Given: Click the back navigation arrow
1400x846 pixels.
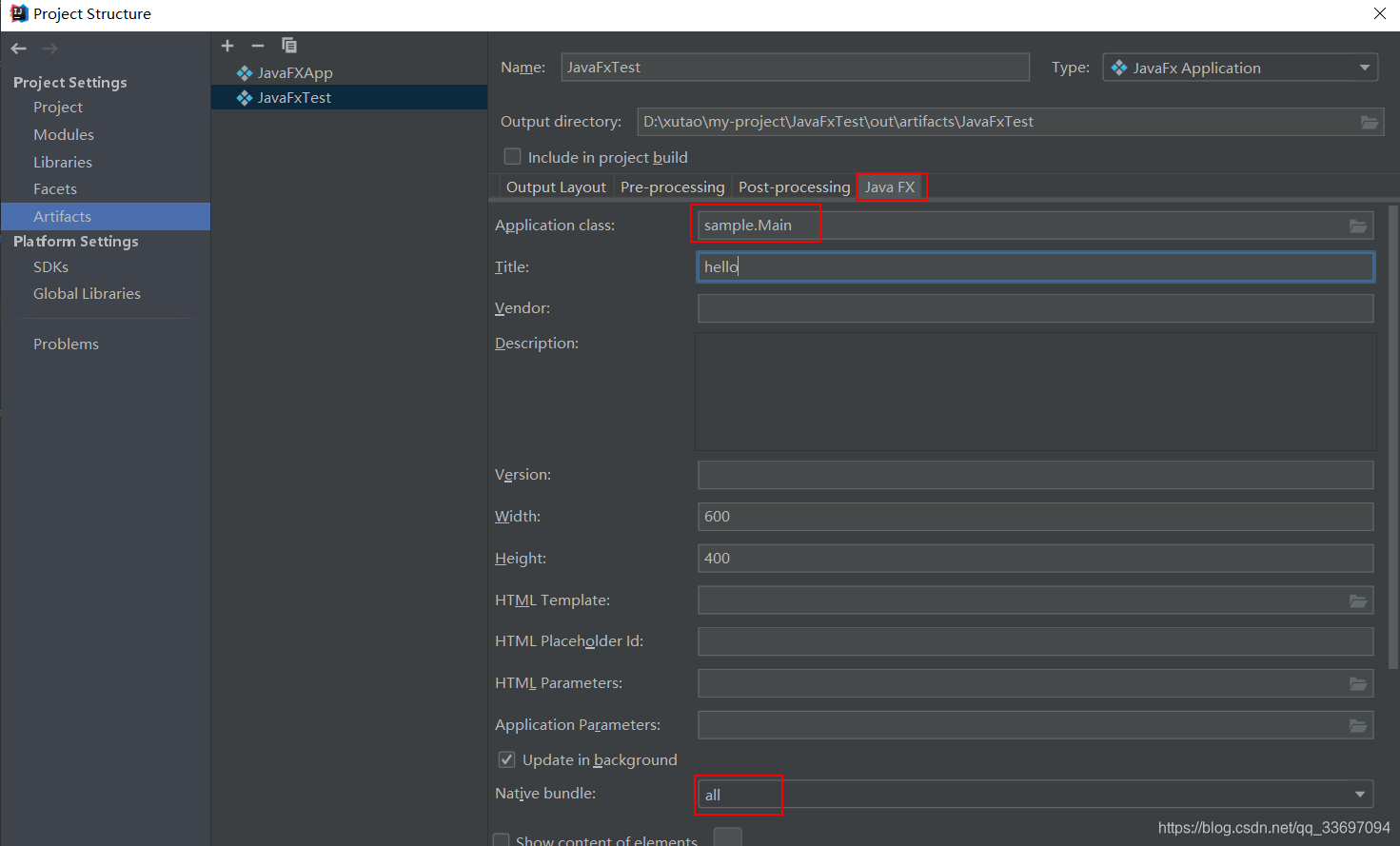Looking at the screenshot, I should point(19,49).
